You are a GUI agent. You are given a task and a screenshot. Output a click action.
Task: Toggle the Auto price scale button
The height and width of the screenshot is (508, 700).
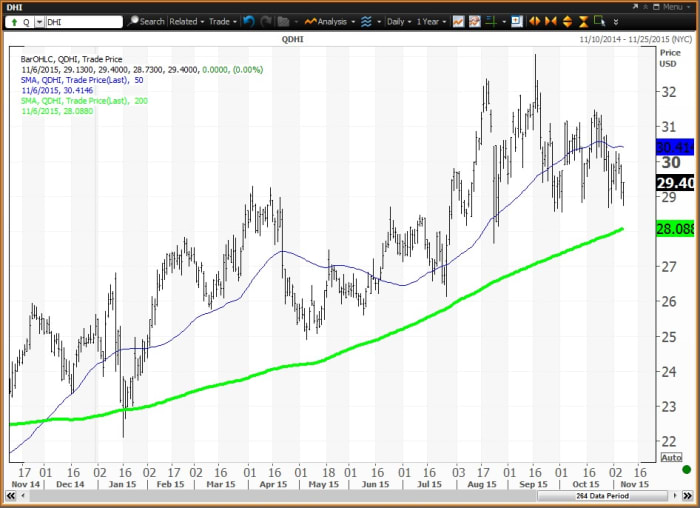click(671, 456)
